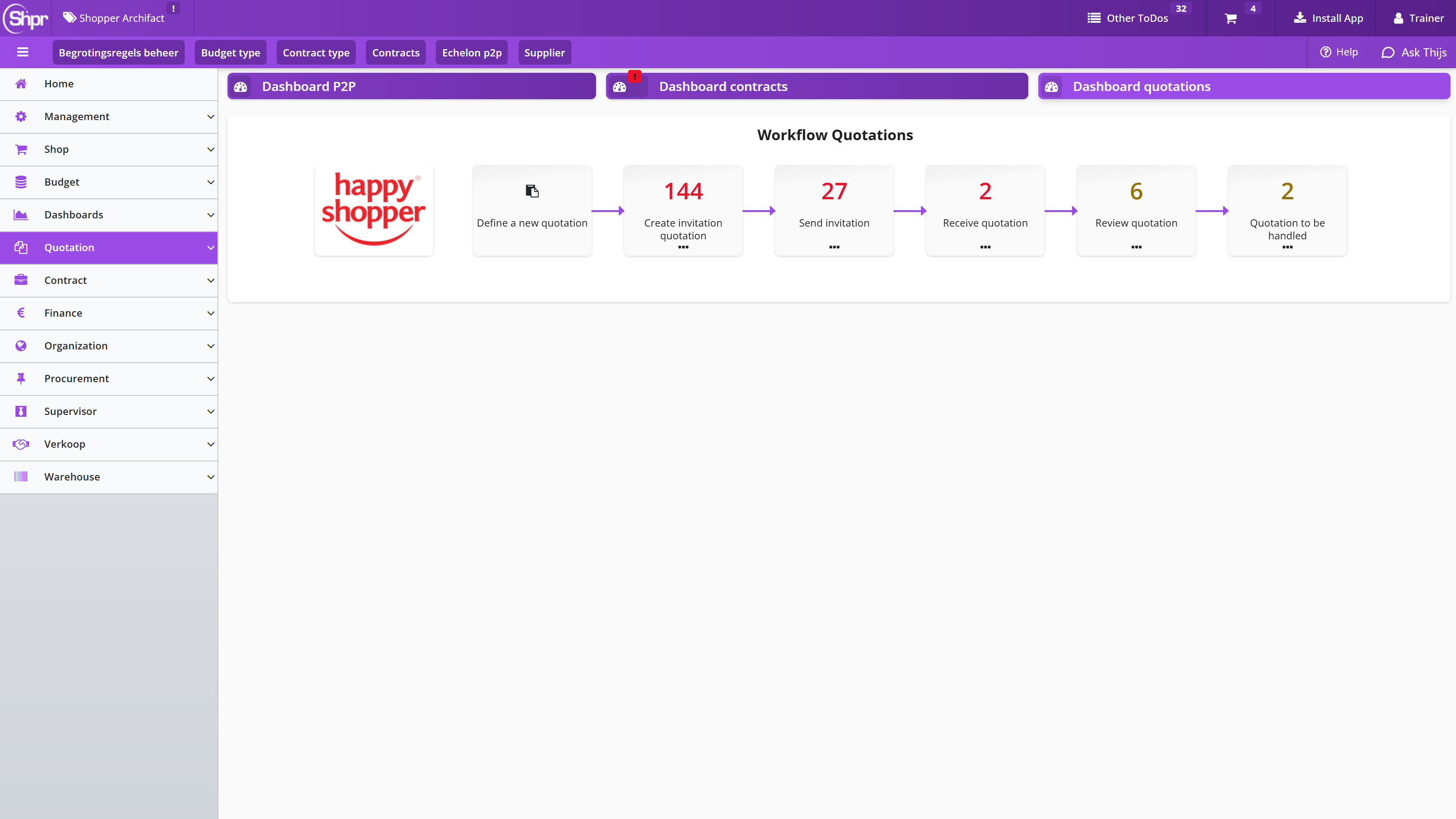Click the Define a new quotation paste icon

(x=532, y=191)
